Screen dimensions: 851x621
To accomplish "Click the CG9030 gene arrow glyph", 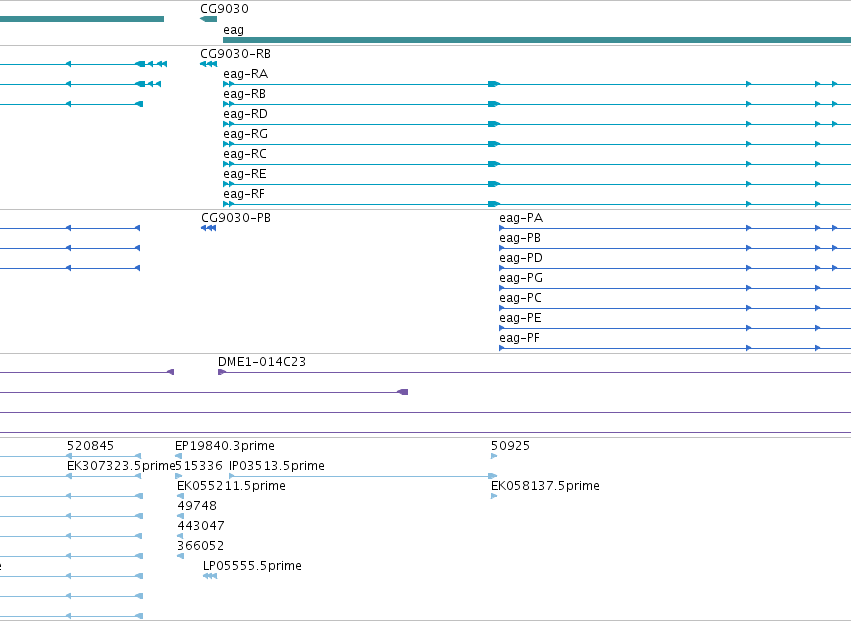I will (x=208, y=19).
